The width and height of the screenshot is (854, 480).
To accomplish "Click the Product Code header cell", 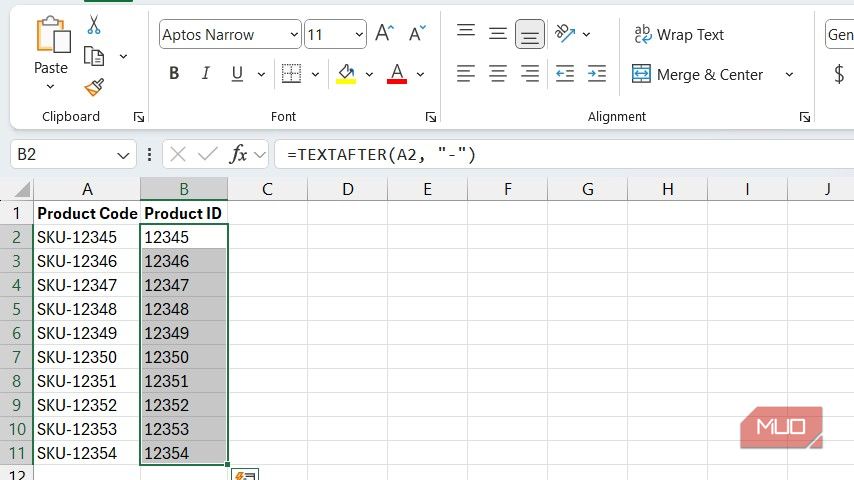I will (87, 213).
